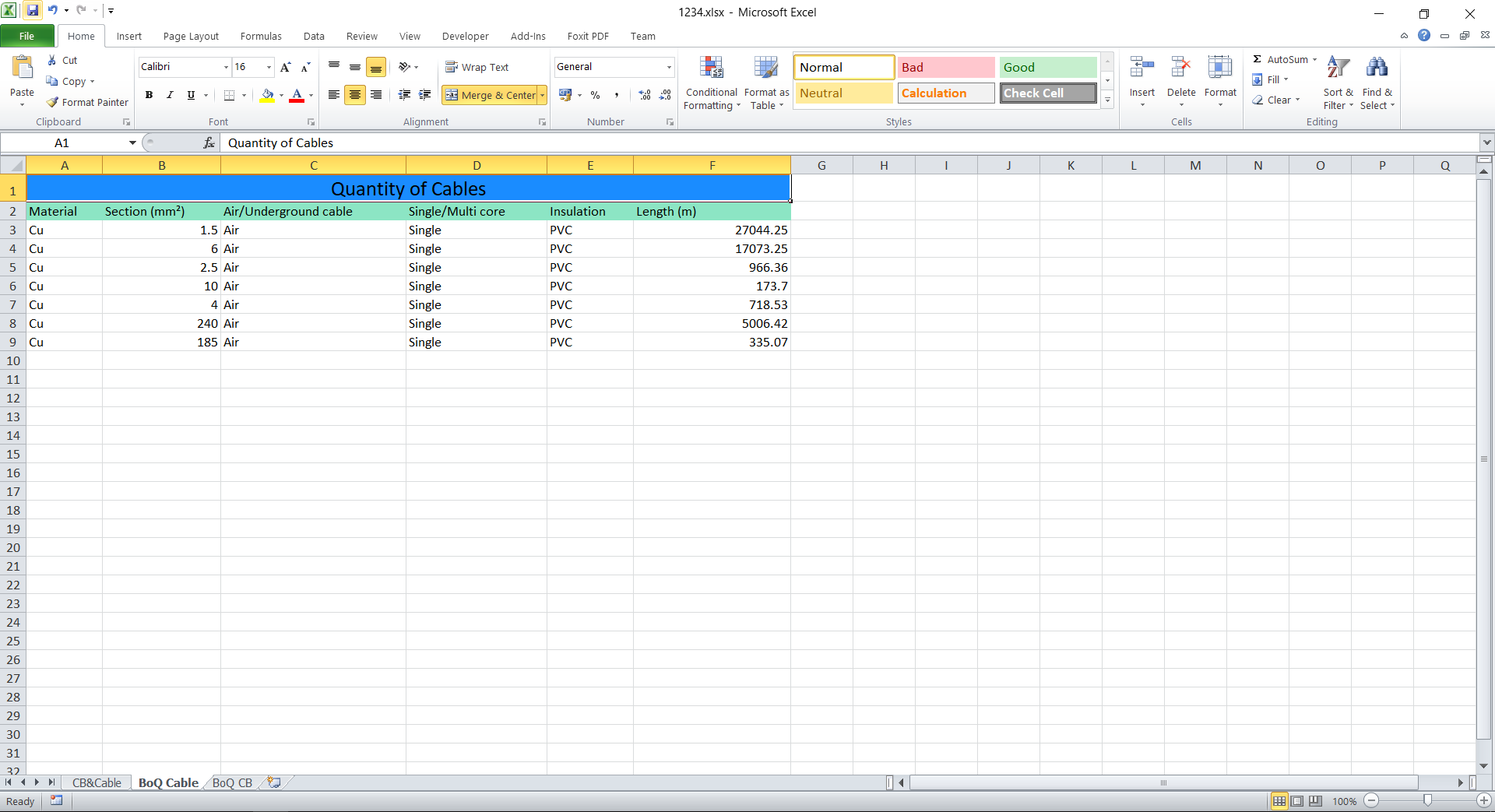Toggle Bold formatting
The height and width of the screenshot is (812, 1495).
tap(149, 95)
